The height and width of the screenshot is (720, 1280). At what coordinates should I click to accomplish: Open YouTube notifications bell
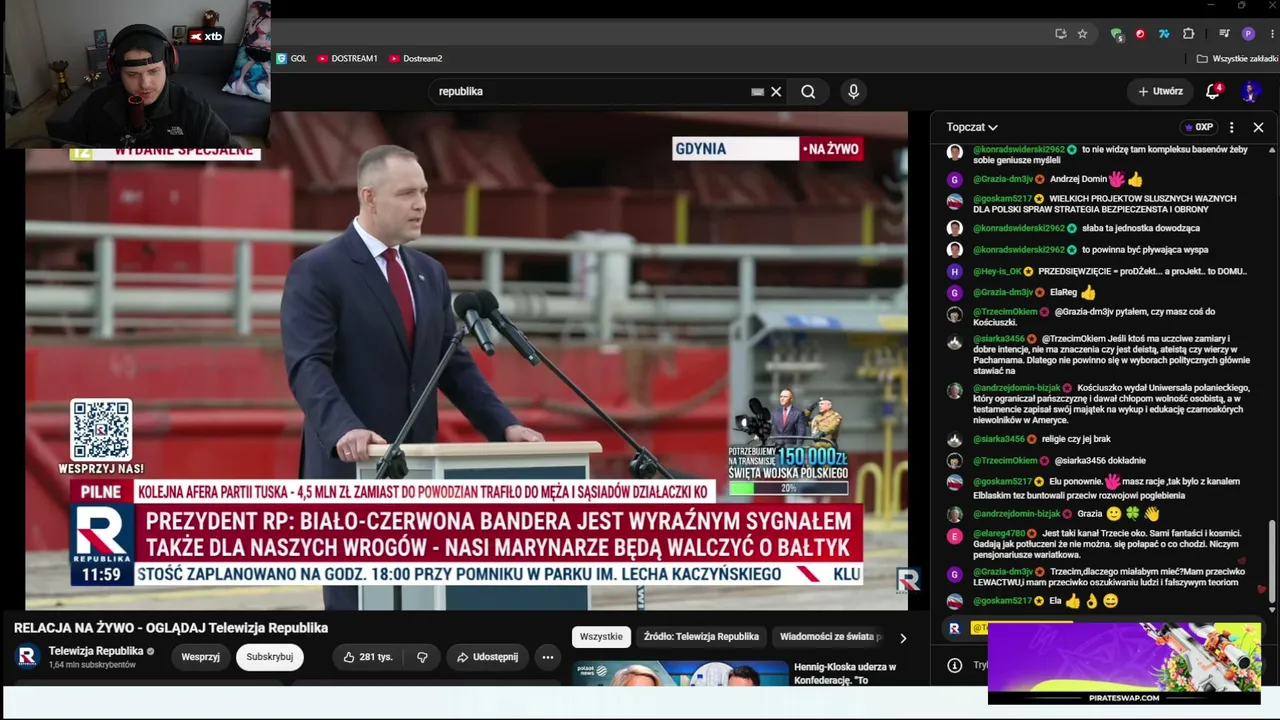click(x=1213, y=91)
